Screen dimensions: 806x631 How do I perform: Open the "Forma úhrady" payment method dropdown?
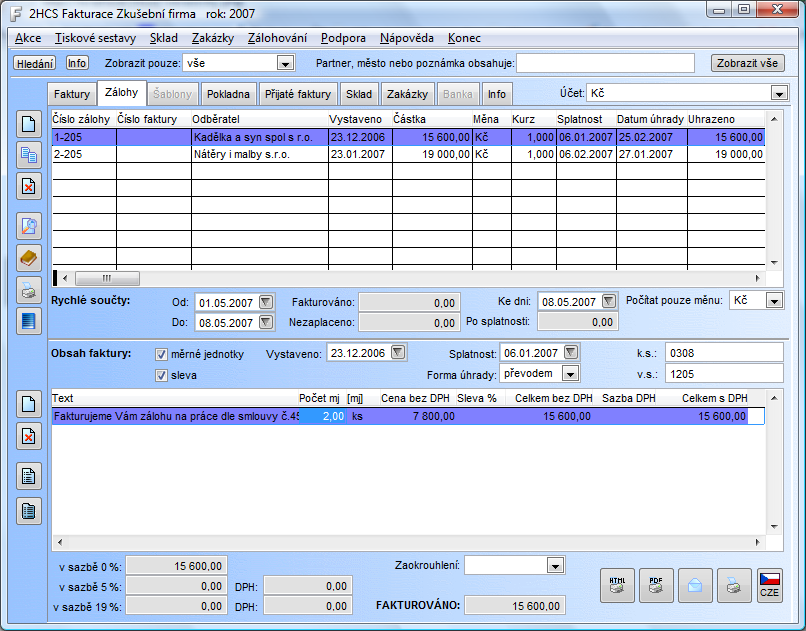pyautogui.click(x=570, y=374)
